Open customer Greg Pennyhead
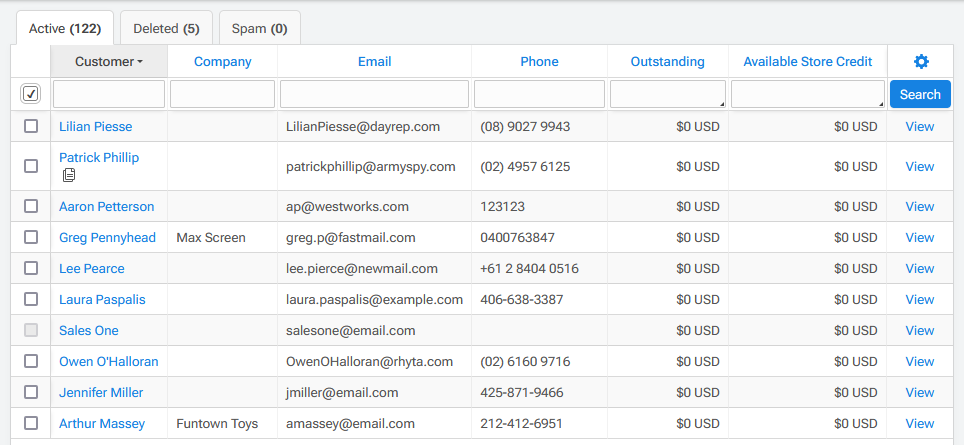964x445 pixels. 108,237
